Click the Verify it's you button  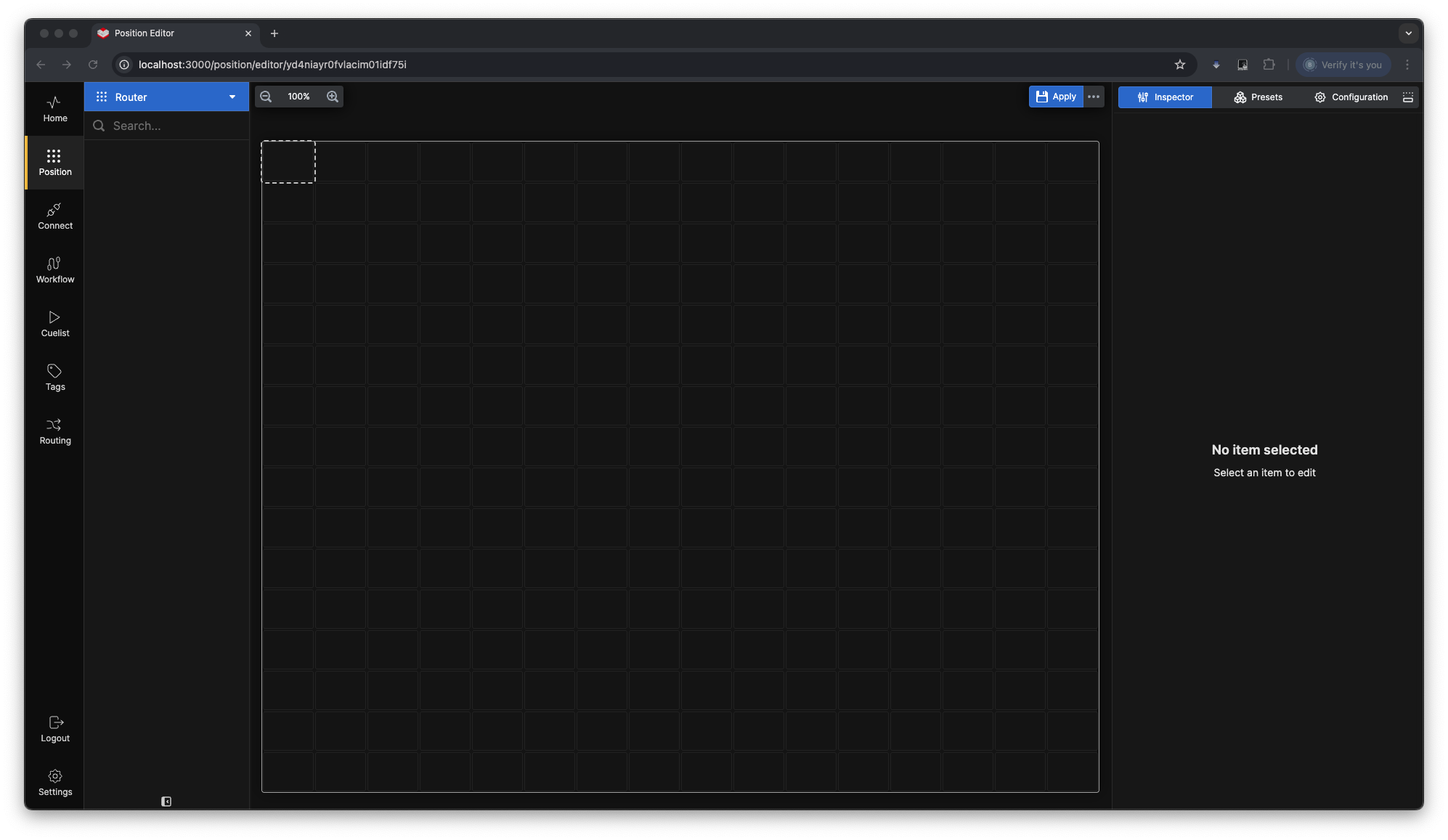point(1343,65)
